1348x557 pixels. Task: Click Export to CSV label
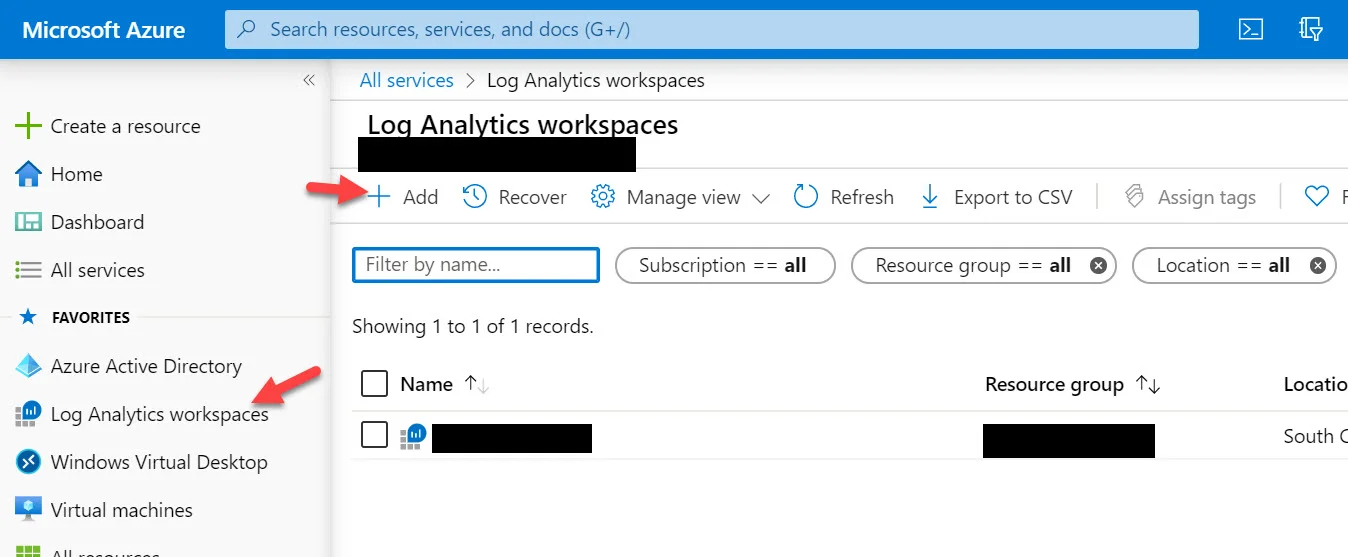(1013, 197)
